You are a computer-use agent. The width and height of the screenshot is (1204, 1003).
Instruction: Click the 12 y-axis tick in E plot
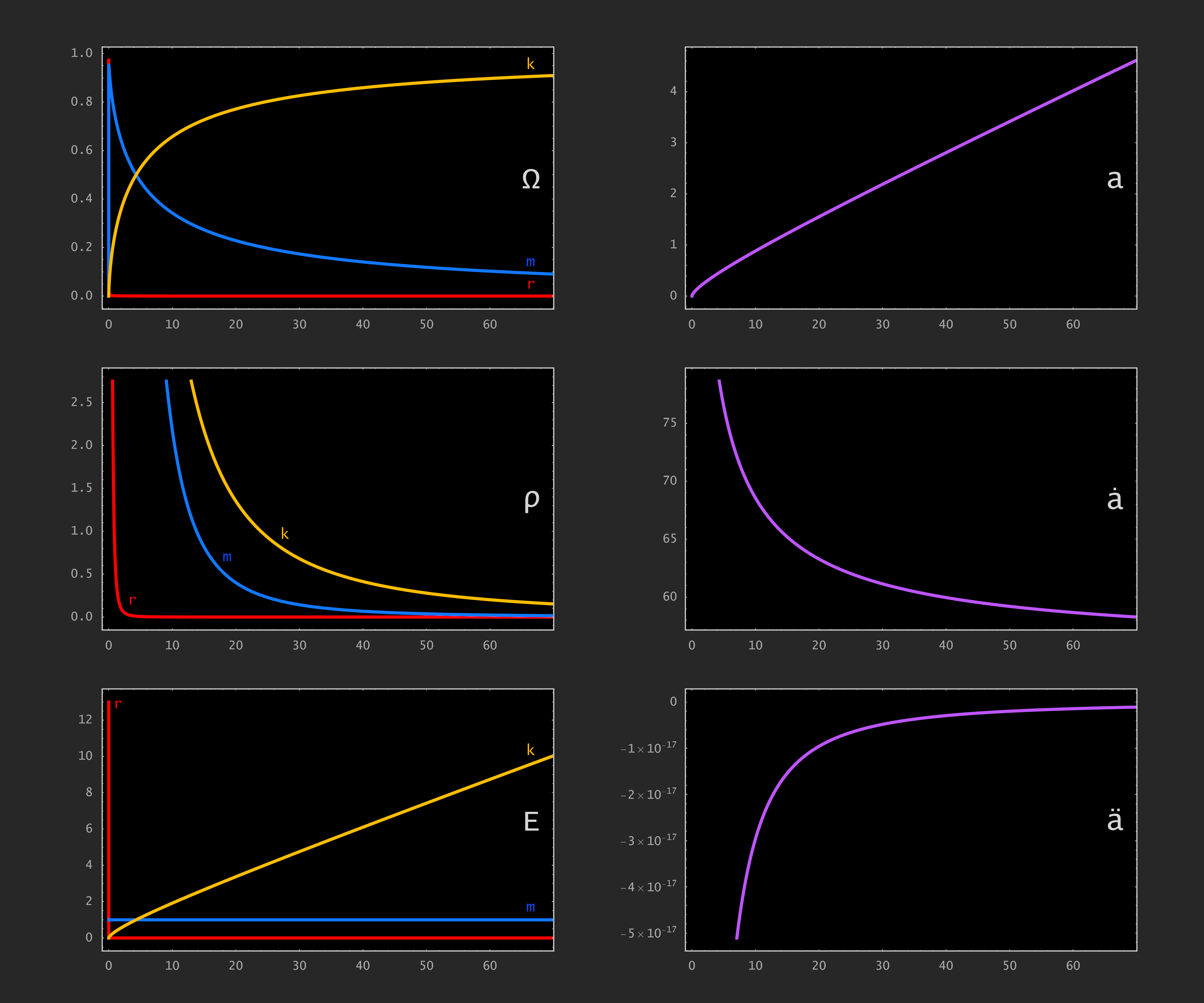(x=85, y=719)
